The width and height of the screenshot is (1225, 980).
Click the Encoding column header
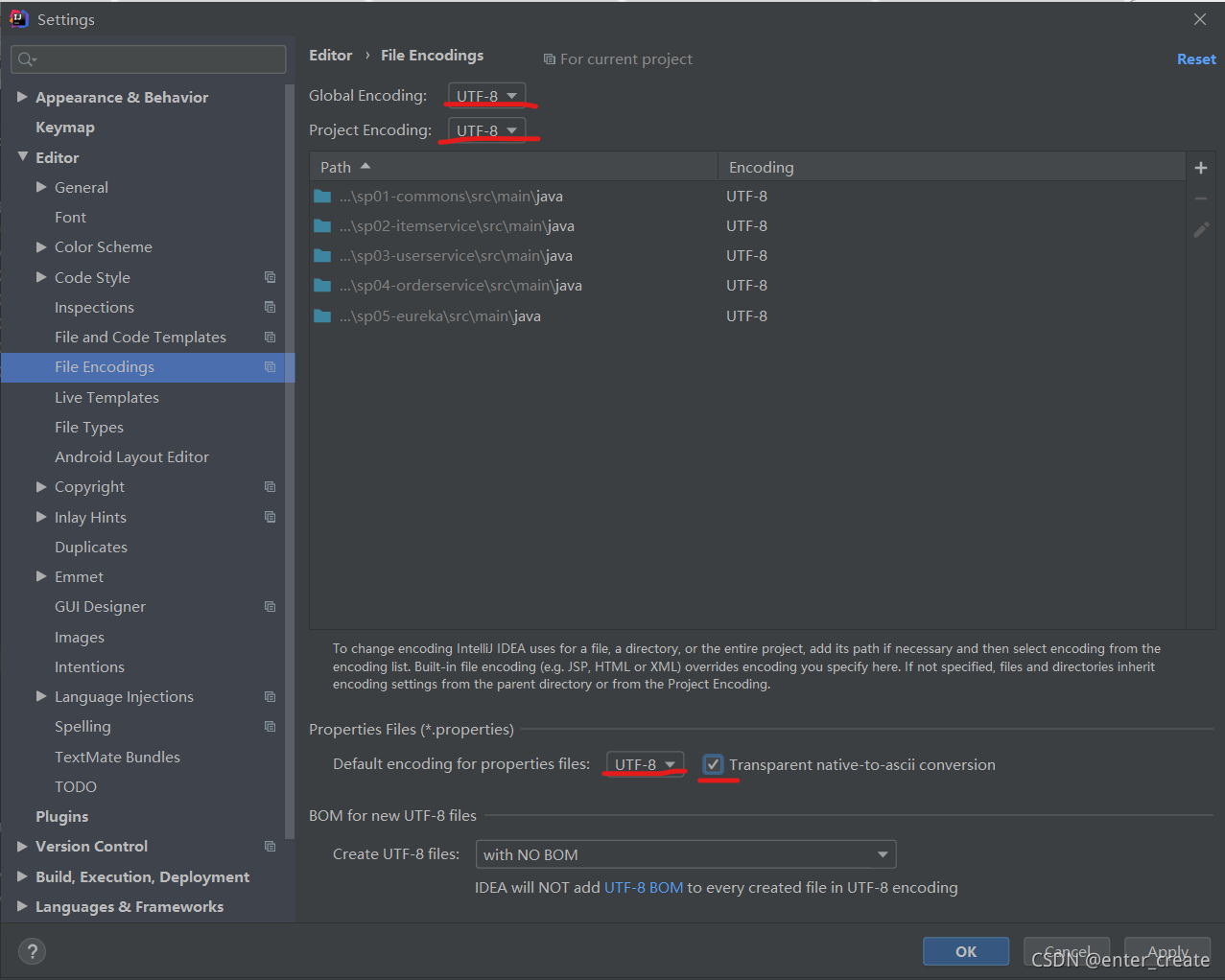(952, 167)
